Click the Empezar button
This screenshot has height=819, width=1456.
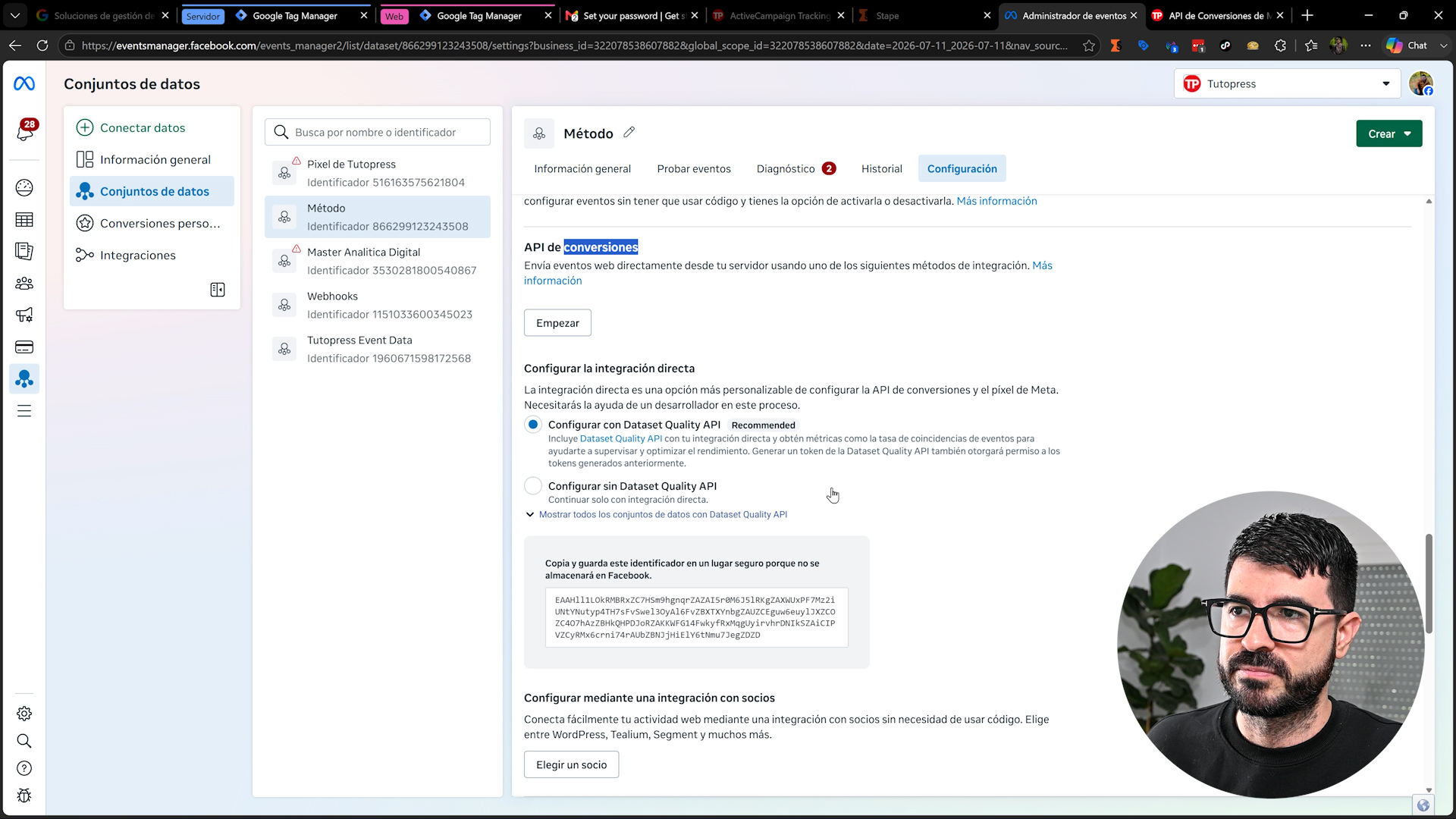pyautogui.click(x=557, y=323)
